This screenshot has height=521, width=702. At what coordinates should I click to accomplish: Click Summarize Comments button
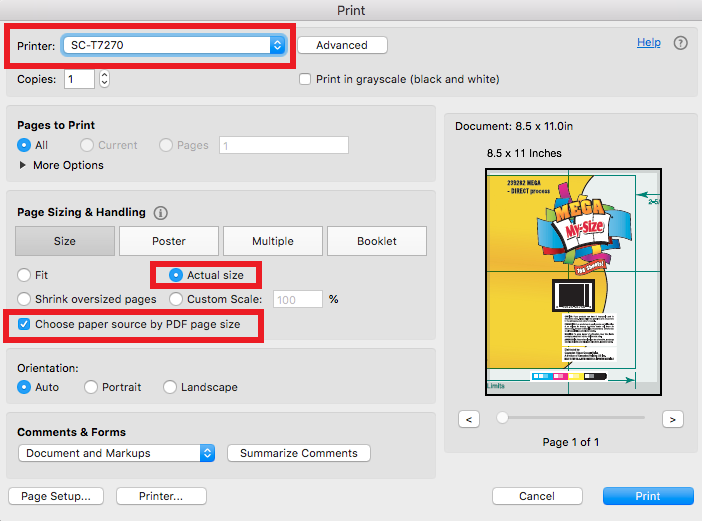click(299, 453)
